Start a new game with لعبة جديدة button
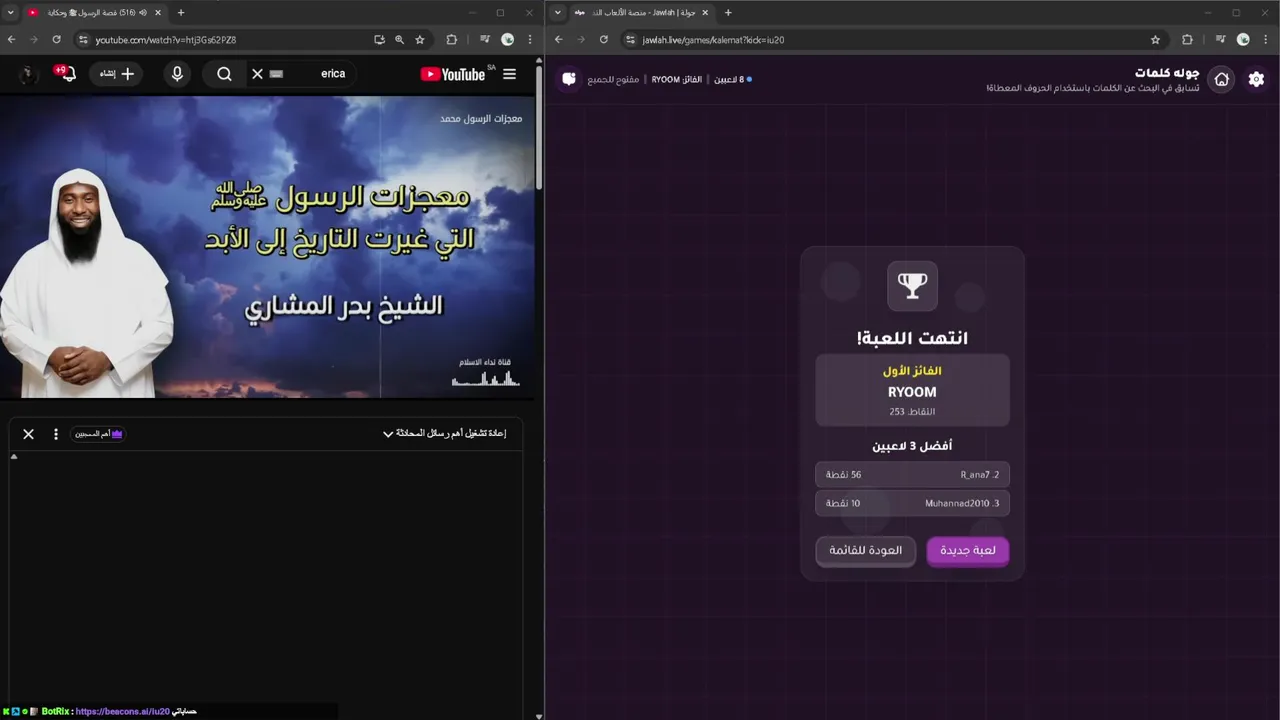The image size is (1280, 720). [x=968, y=550]
